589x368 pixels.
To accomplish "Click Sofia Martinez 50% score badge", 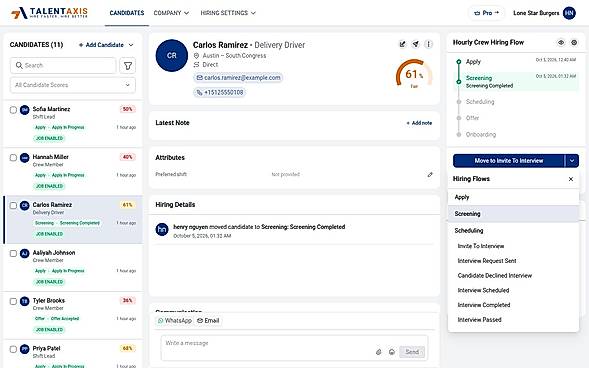I will pyautogui.click(x=128, y=109).
